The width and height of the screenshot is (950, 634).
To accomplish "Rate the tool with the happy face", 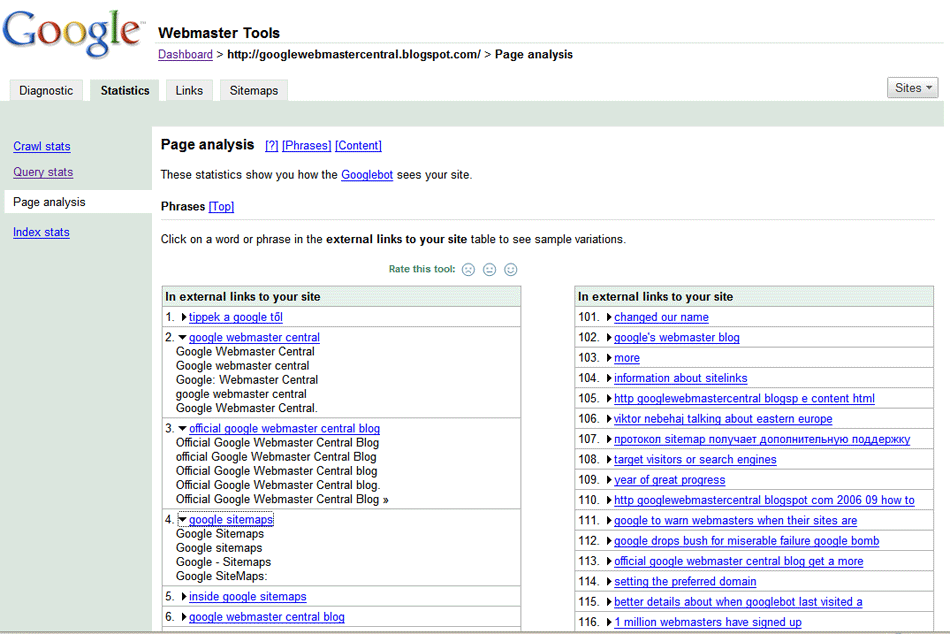I will 511,270.
